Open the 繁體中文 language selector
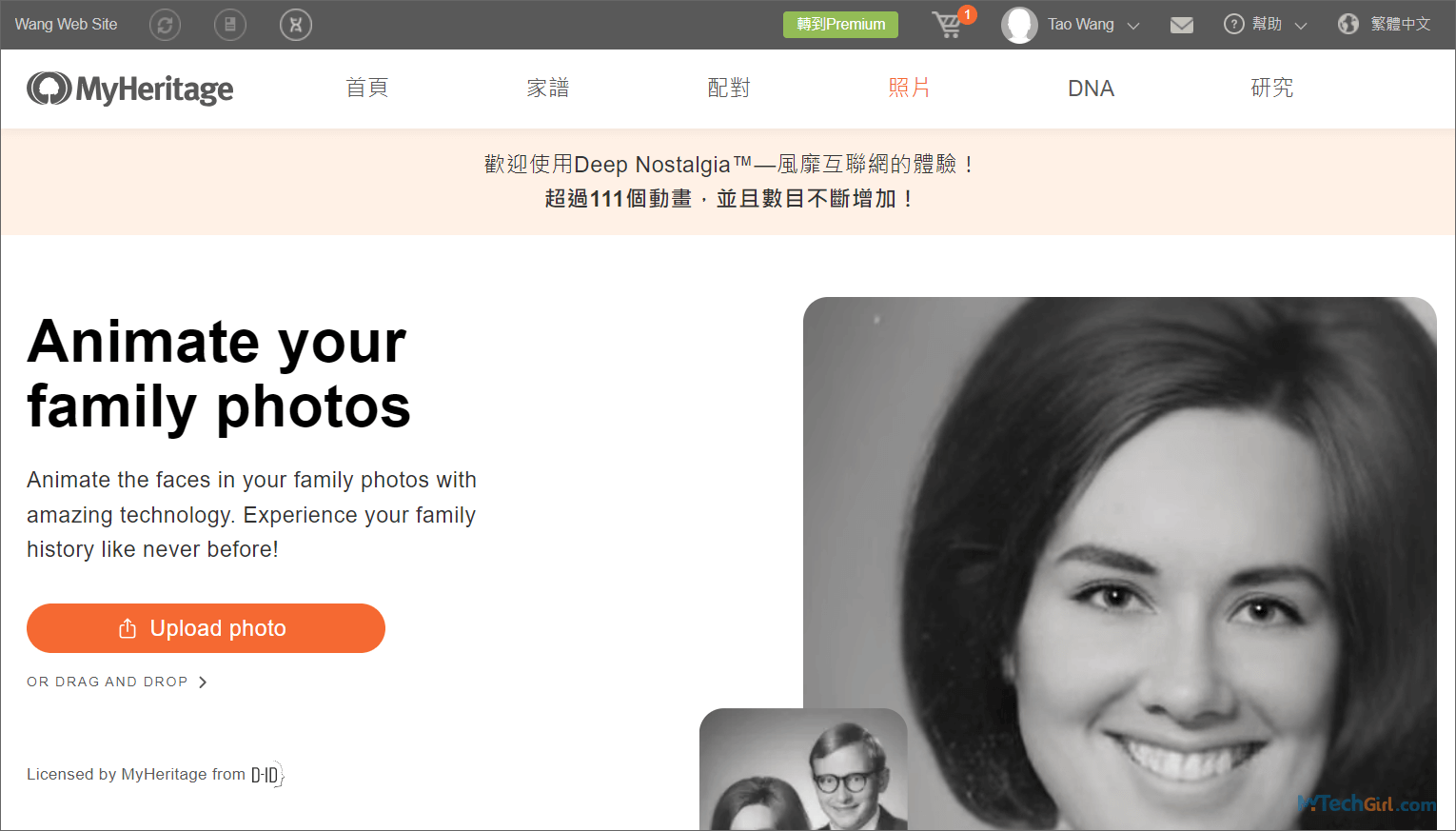 [x=1401, y=25]
